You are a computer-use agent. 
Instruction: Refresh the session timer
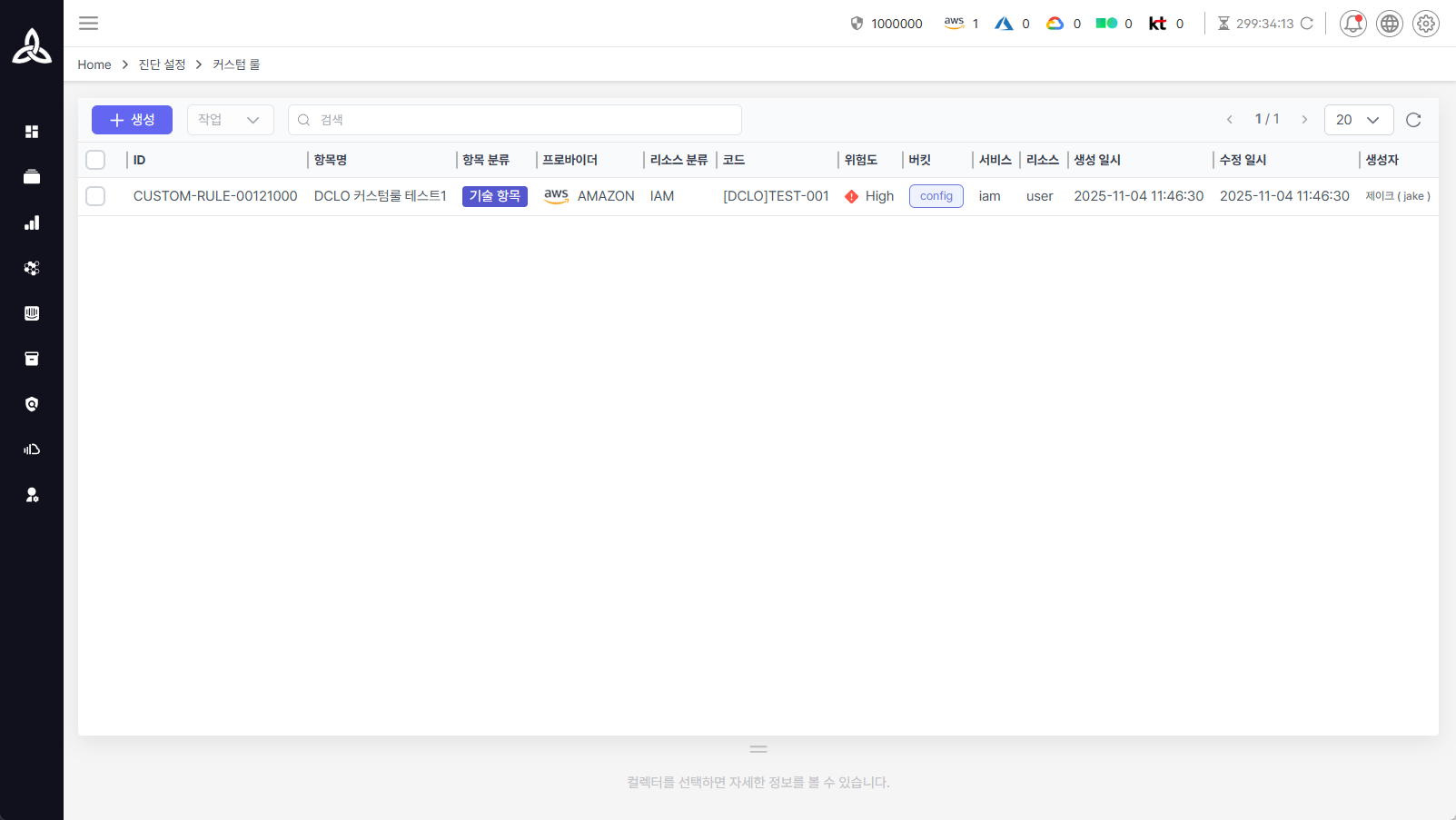[1307, 24]
